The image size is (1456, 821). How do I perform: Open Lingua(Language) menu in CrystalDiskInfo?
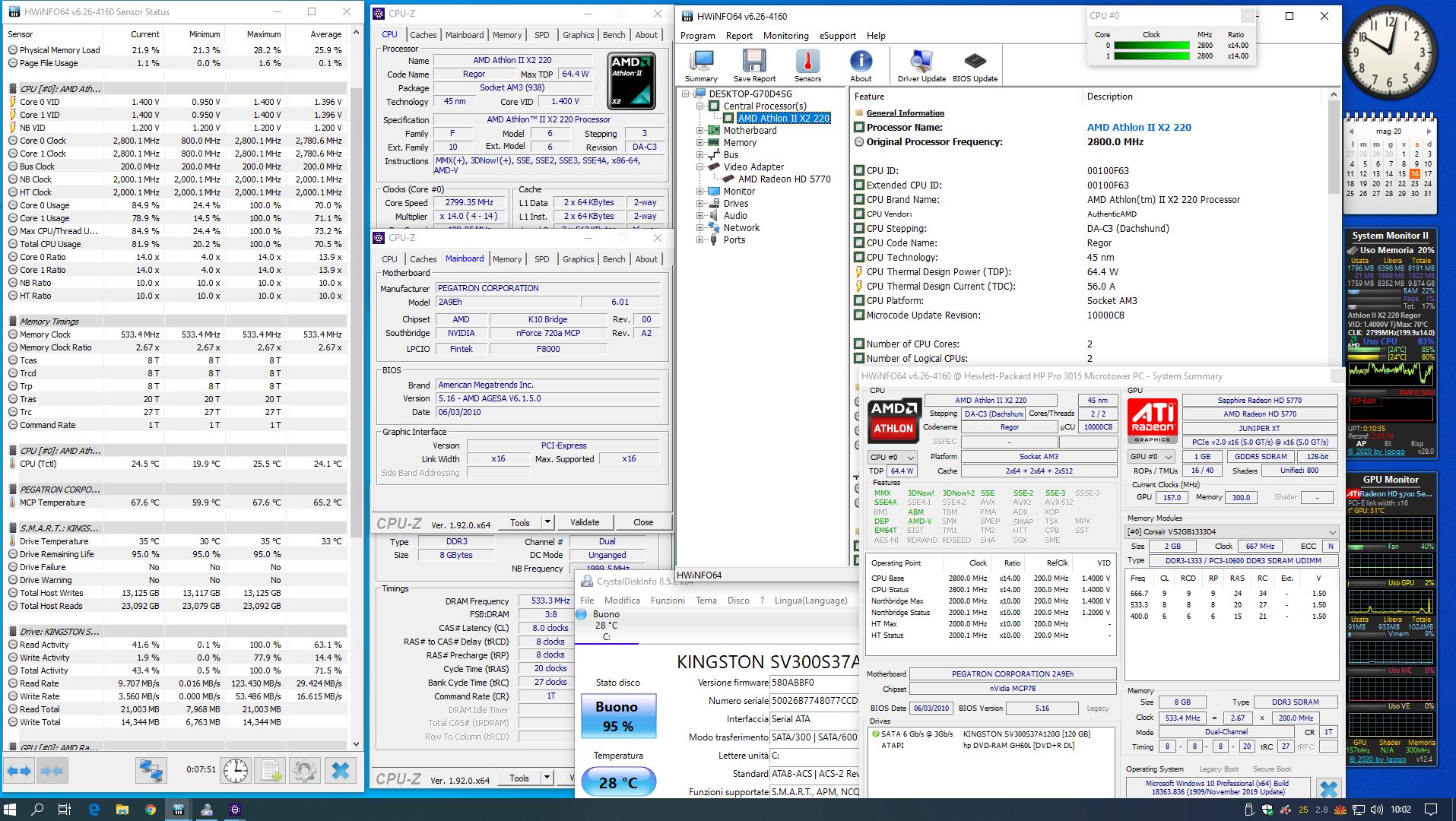coord(810,601)
